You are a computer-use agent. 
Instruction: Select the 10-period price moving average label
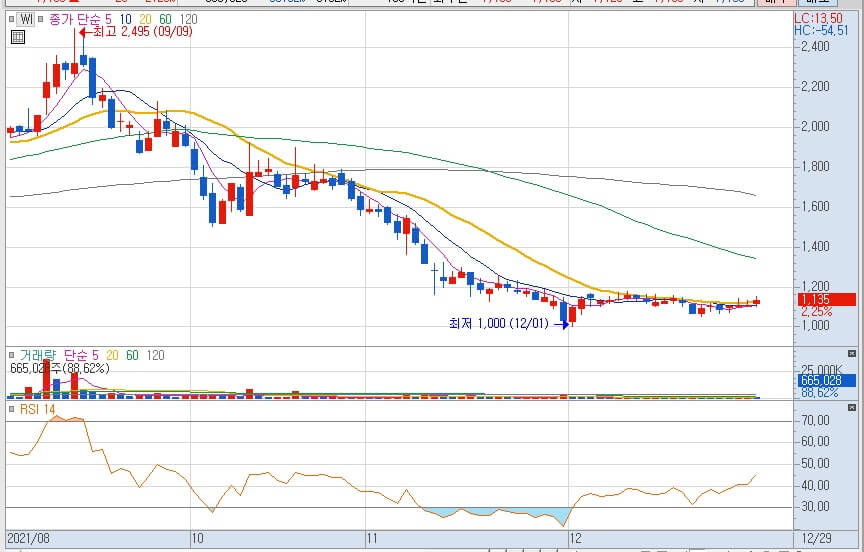126,19
